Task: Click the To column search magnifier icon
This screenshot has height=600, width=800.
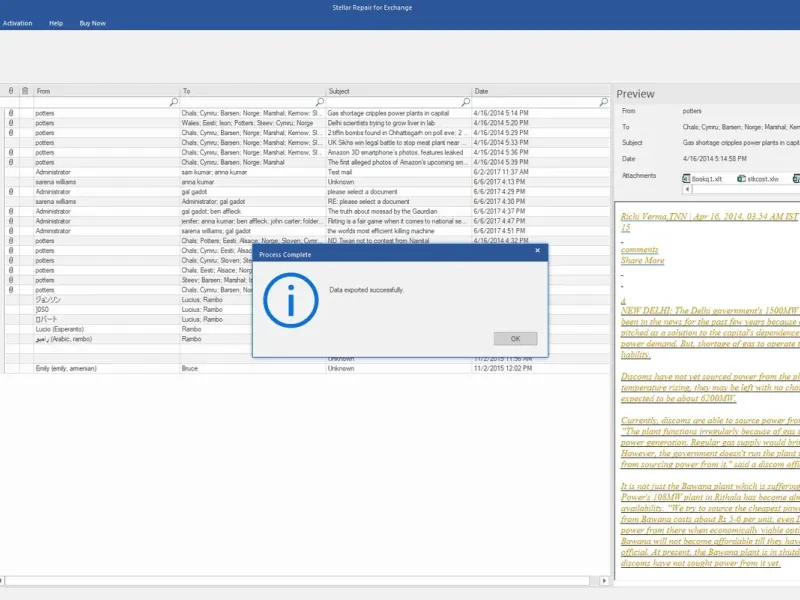Action: point(319,102)
